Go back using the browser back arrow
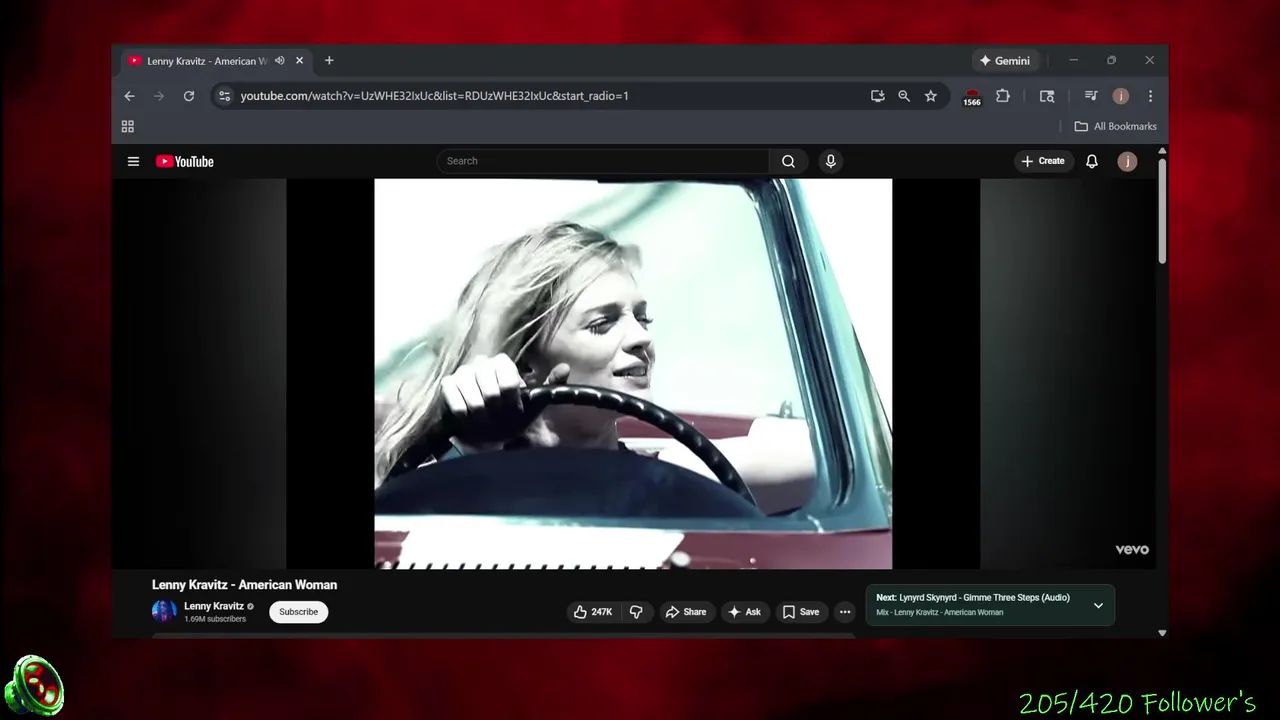The image size is (1280, 720). pyautogui.click(x=129, y=96)
